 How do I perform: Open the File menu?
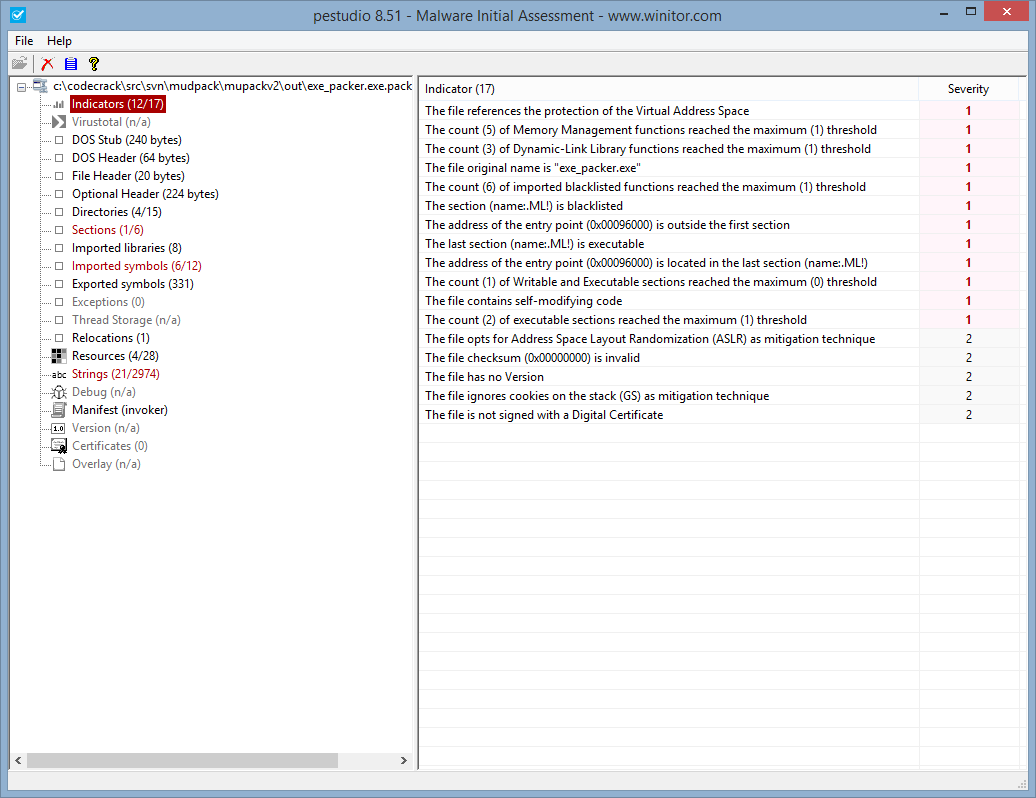24,41
